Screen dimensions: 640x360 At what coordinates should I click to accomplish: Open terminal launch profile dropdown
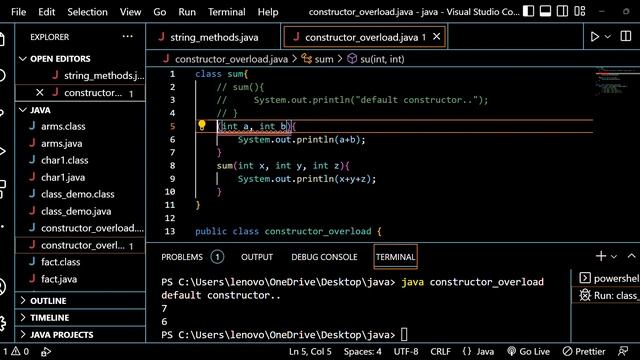614,256
